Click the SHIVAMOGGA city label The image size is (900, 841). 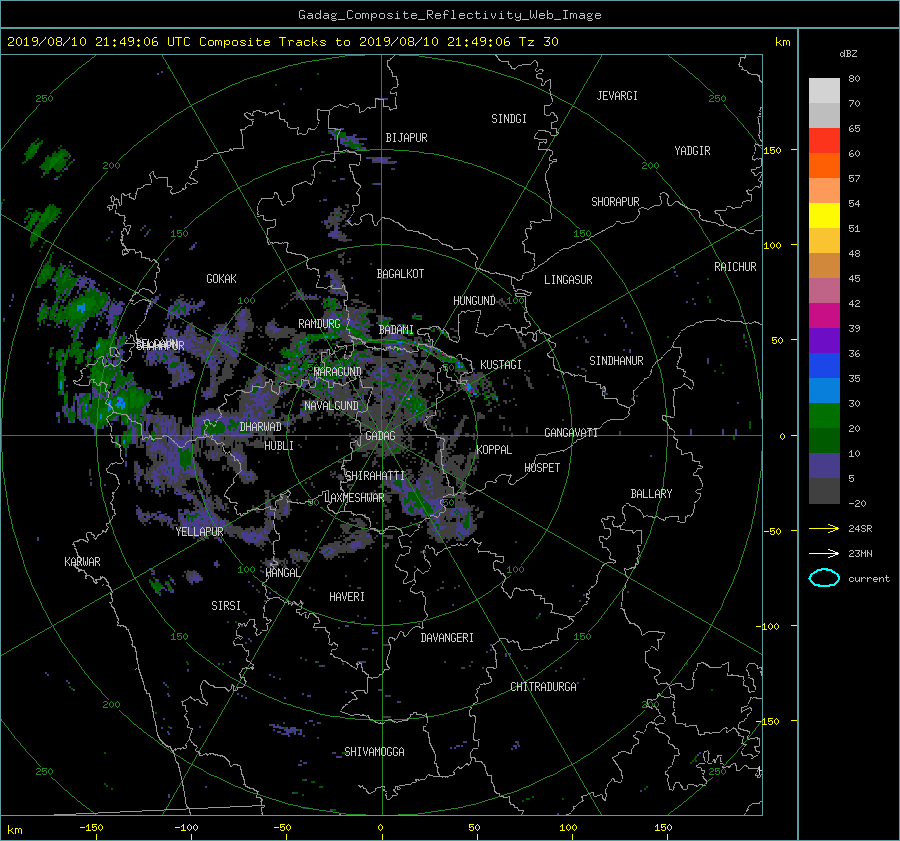374,751
